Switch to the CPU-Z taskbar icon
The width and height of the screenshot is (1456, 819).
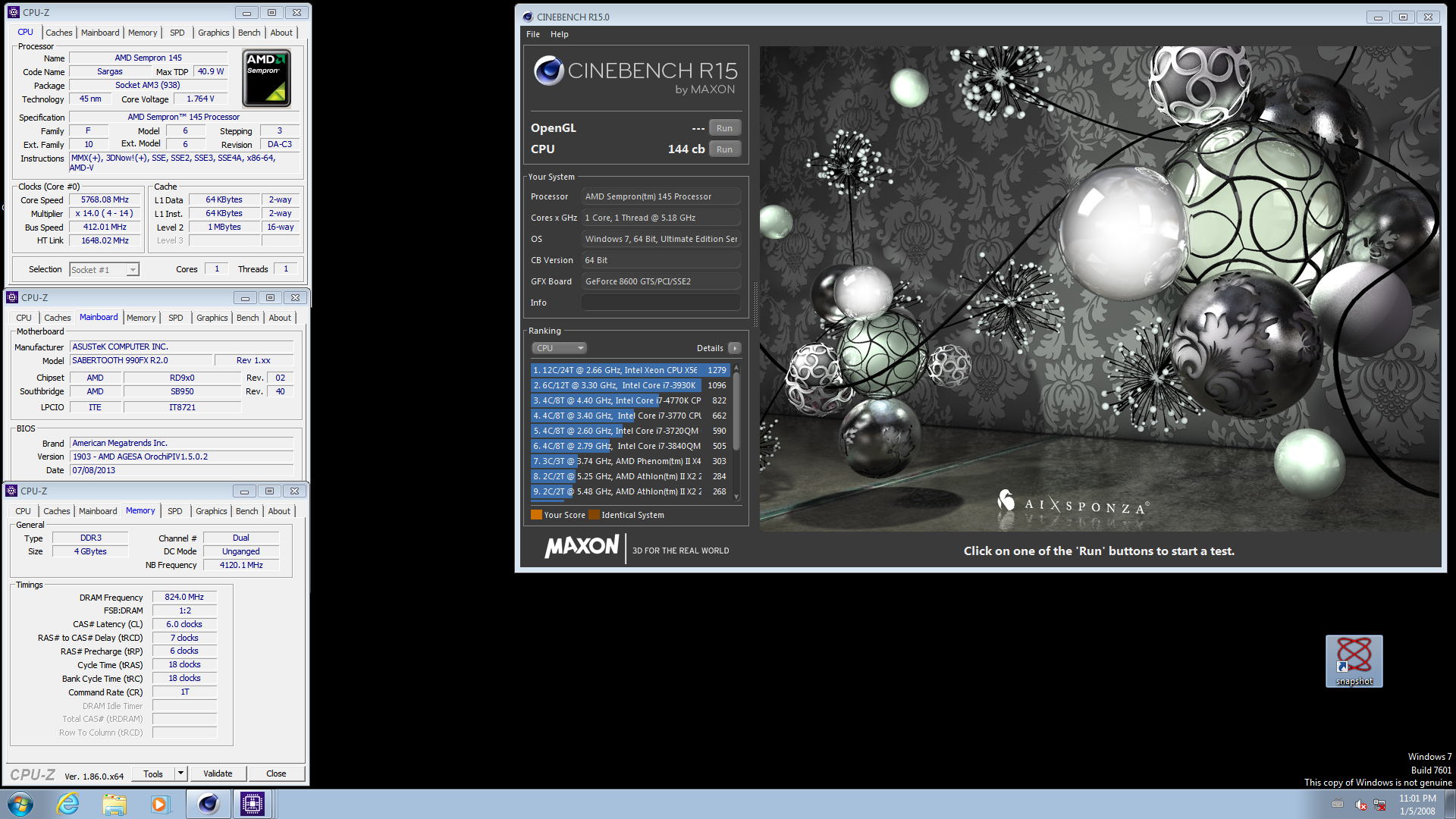[x=253, y=804]
